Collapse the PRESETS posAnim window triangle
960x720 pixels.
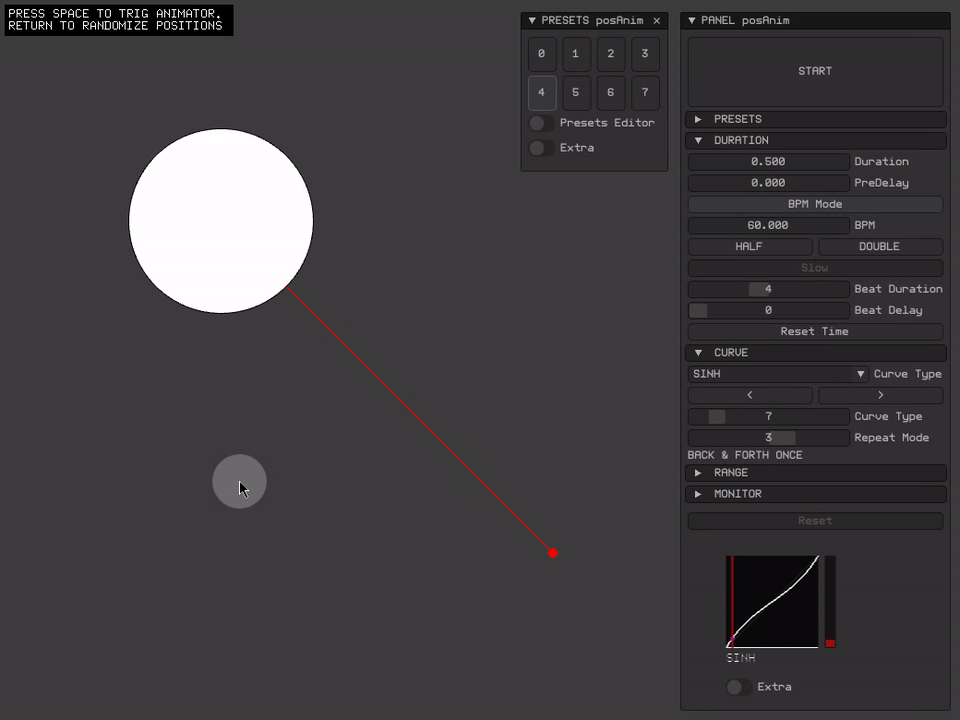(x=532, y=21)
